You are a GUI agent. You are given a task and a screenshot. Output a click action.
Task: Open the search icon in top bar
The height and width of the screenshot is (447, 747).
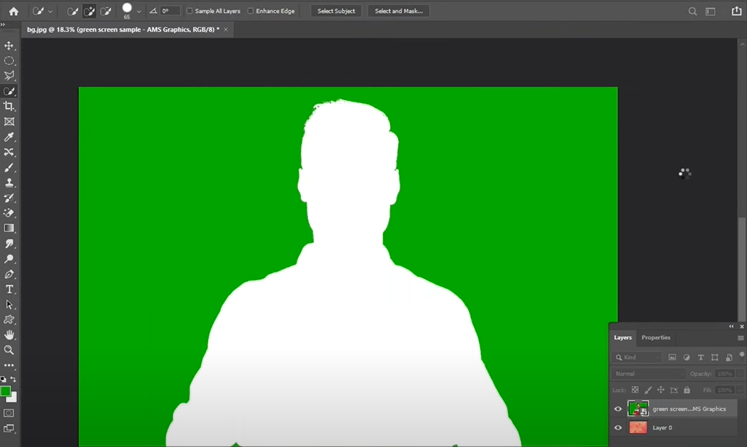click(693, 11)
